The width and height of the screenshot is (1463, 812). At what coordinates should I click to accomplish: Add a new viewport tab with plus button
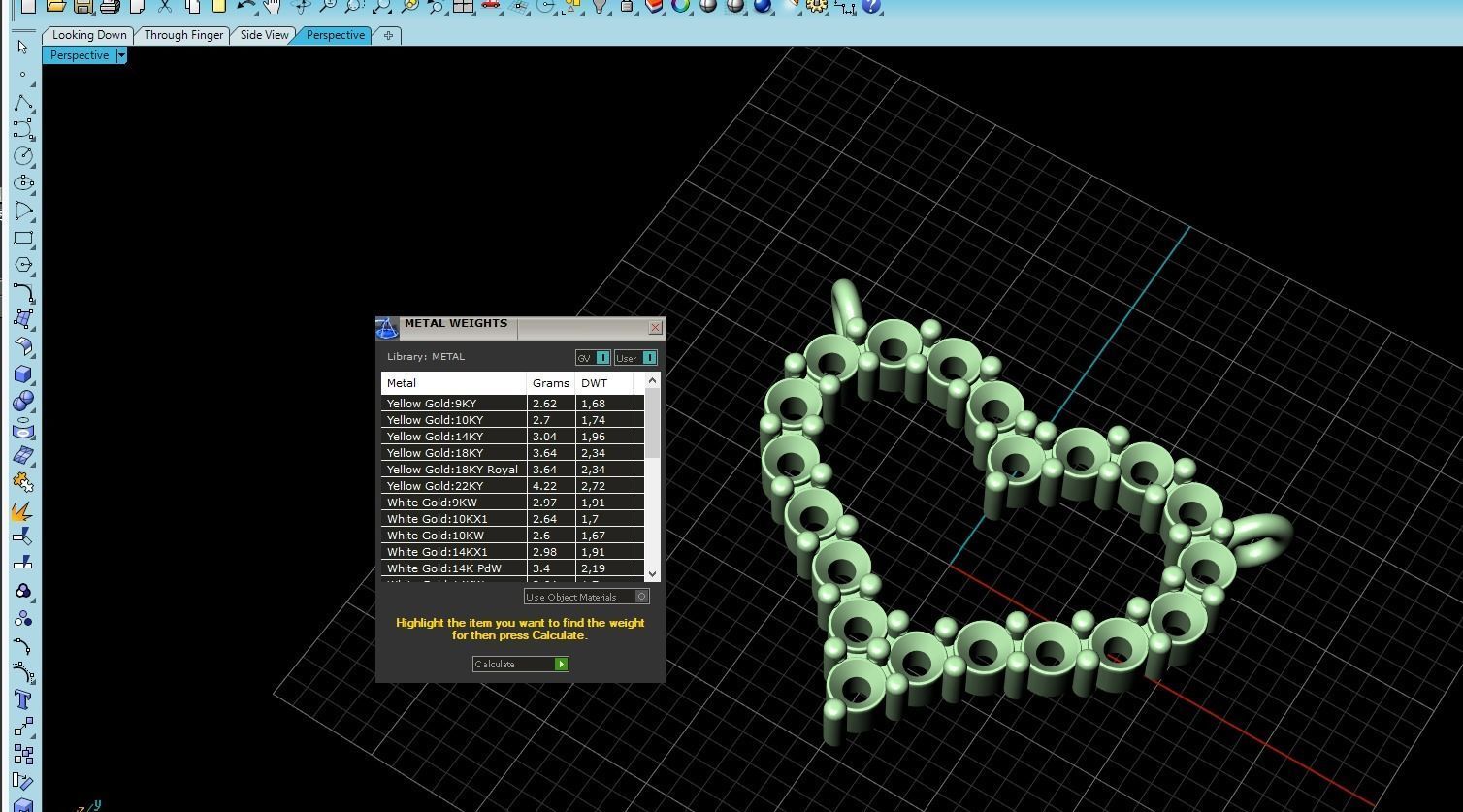[388, 36]
